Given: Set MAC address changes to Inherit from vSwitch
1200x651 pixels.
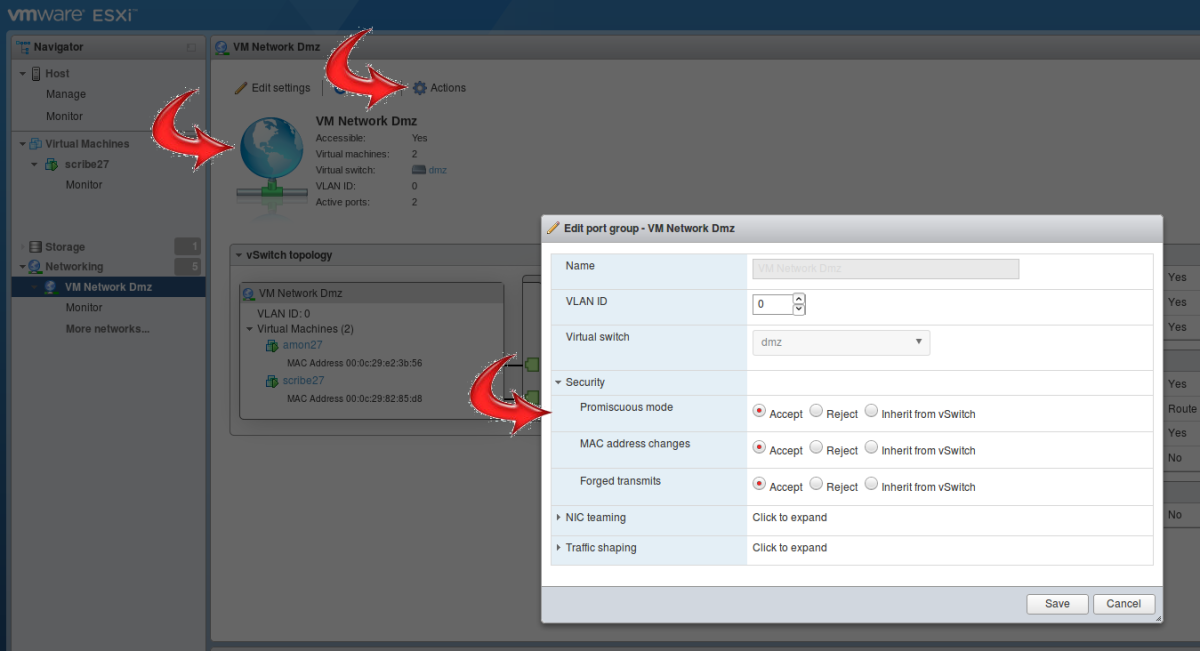Looking at the screenshot, I should tap(871, 448).
